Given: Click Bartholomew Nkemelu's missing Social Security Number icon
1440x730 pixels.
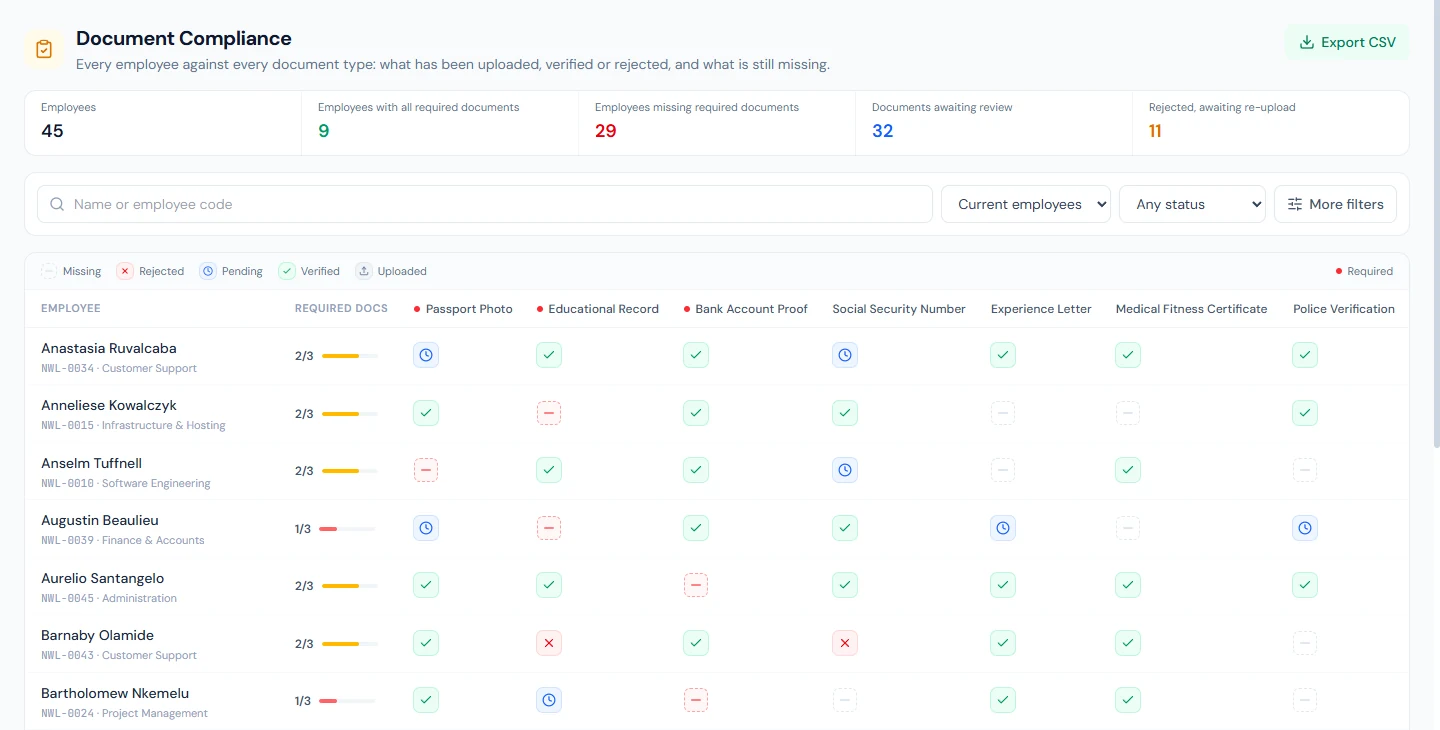Looking at the screenshot, I should [845, 700].
